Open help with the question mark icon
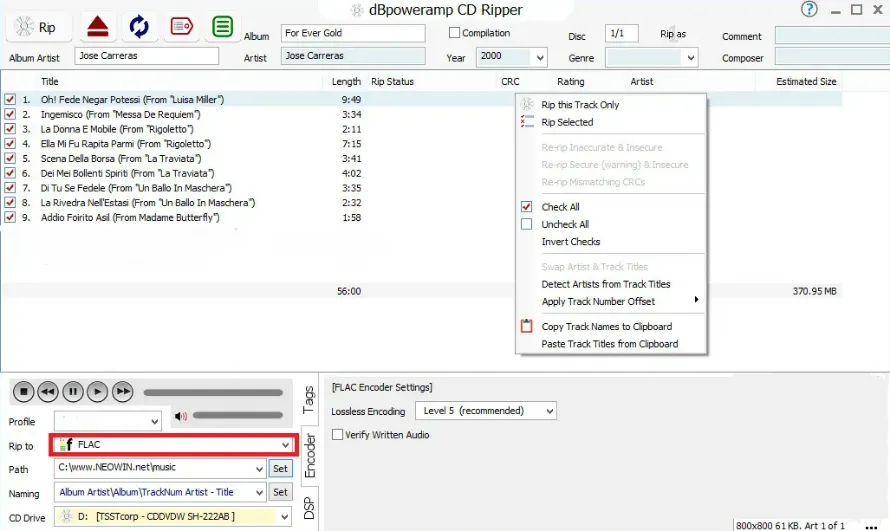The image size is (890, 531). click(x=809, y=10)
